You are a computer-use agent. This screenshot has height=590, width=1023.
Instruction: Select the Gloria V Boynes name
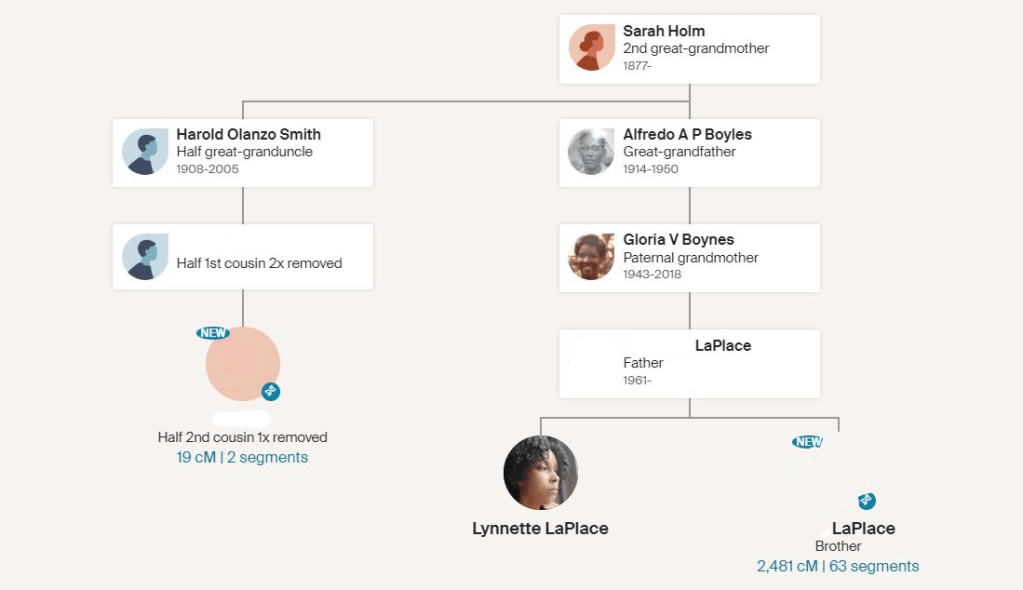(678, 240)
